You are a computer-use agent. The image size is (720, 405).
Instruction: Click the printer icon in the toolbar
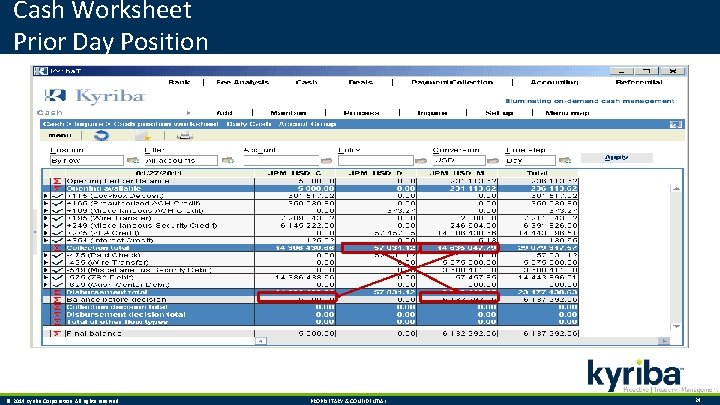coord(185,135)
